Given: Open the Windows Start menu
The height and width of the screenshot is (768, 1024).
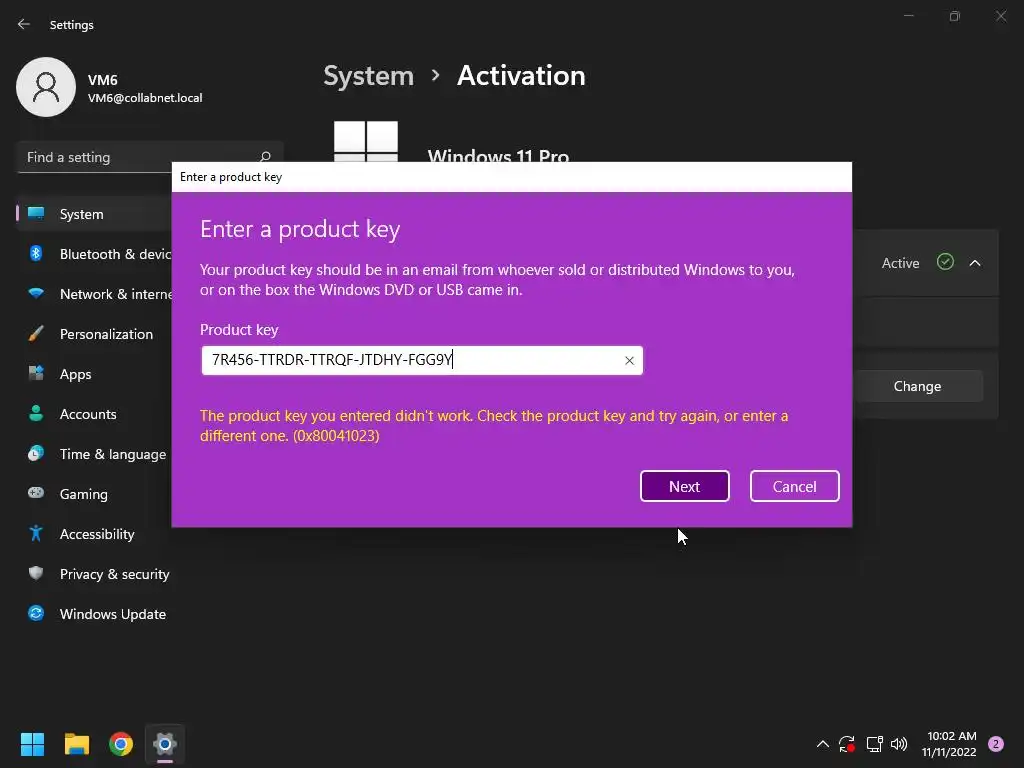Looking at the screenshot, I should (x=32, y=744).
